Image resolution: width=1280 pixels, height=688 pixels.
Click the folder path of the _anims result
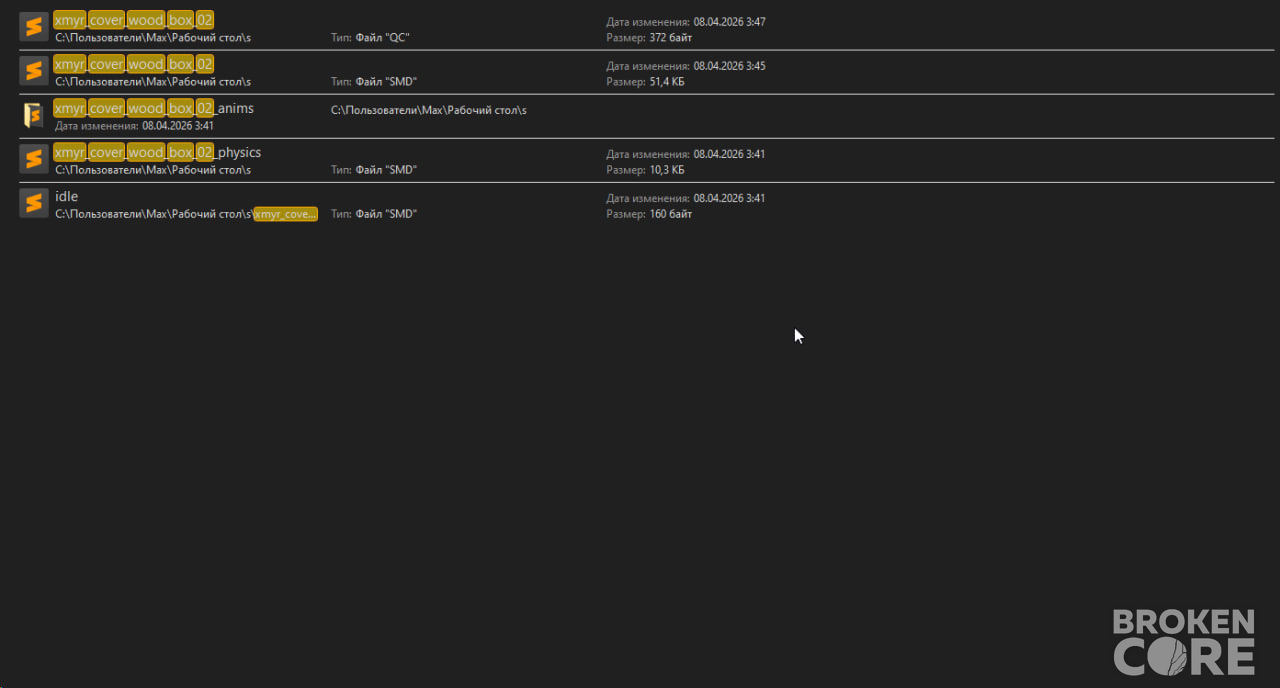429,110
